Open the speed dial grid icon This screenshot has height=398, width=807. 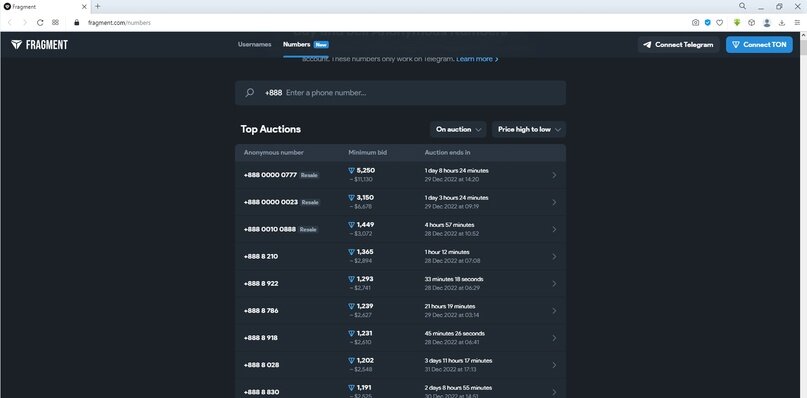[56, 23]
